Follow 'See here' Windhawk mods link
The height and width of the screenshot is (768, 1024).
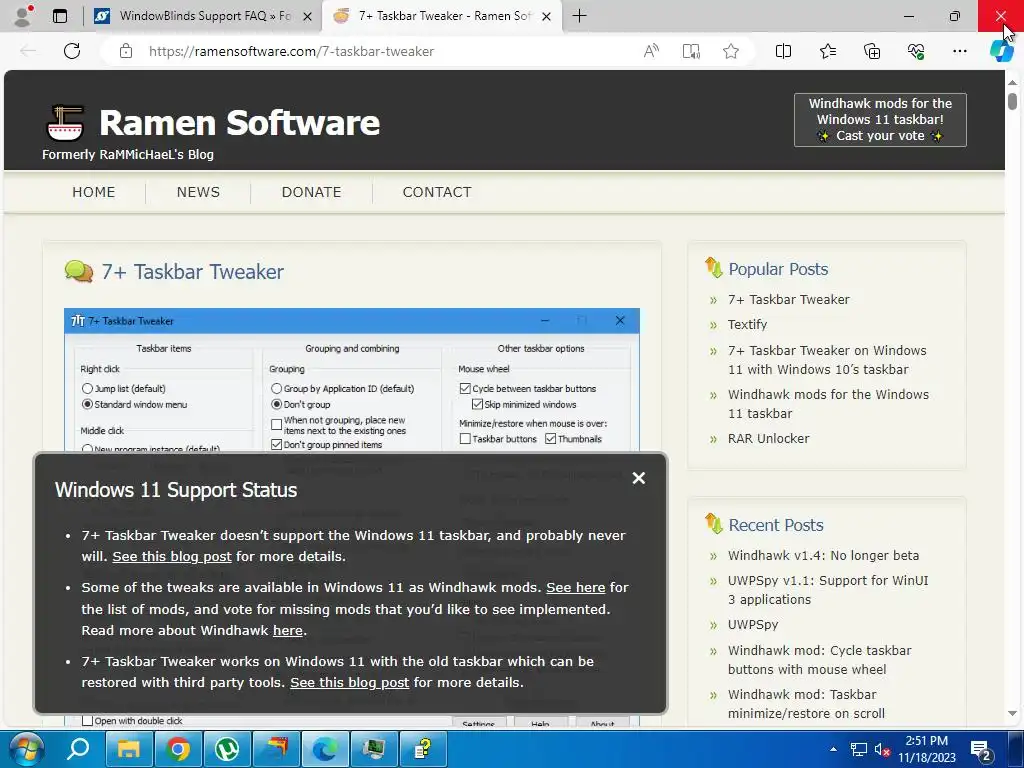click(575, 587)
